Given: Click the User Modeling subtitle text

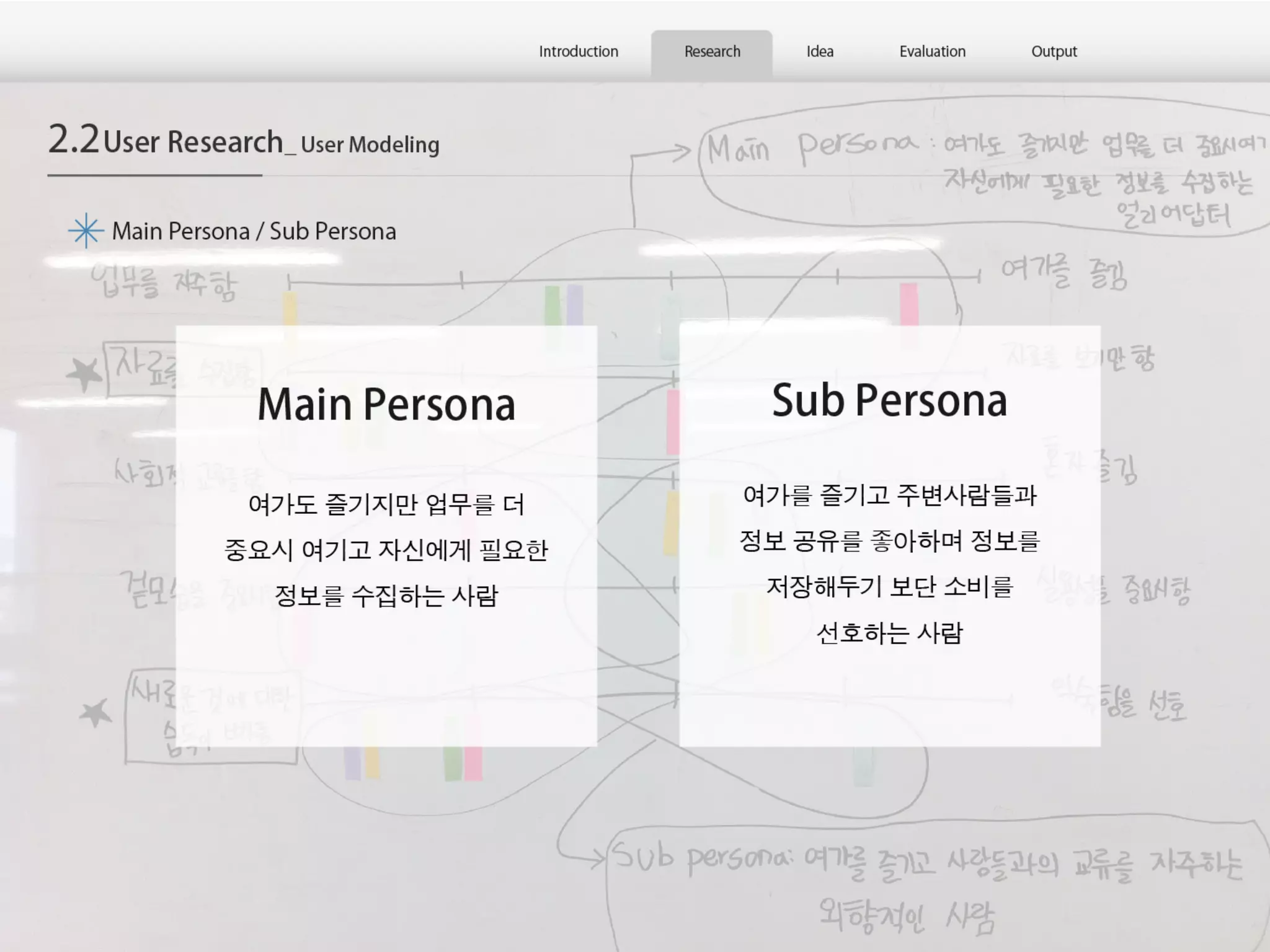Looking at the screenshot, I should (x=370, y=145).
